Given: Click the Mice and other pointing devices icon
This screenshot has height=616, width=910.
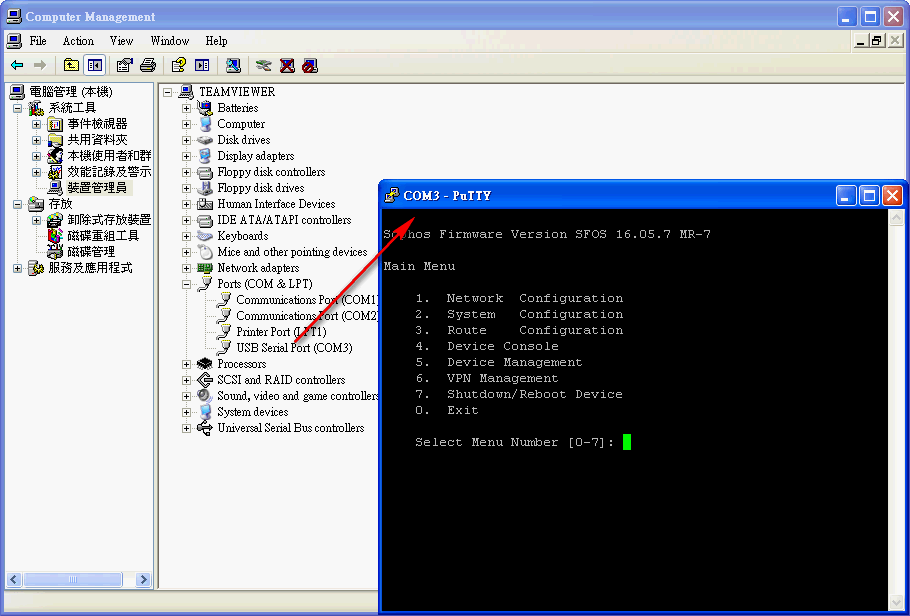Looking at the screenshot, I should coord(204,252).
